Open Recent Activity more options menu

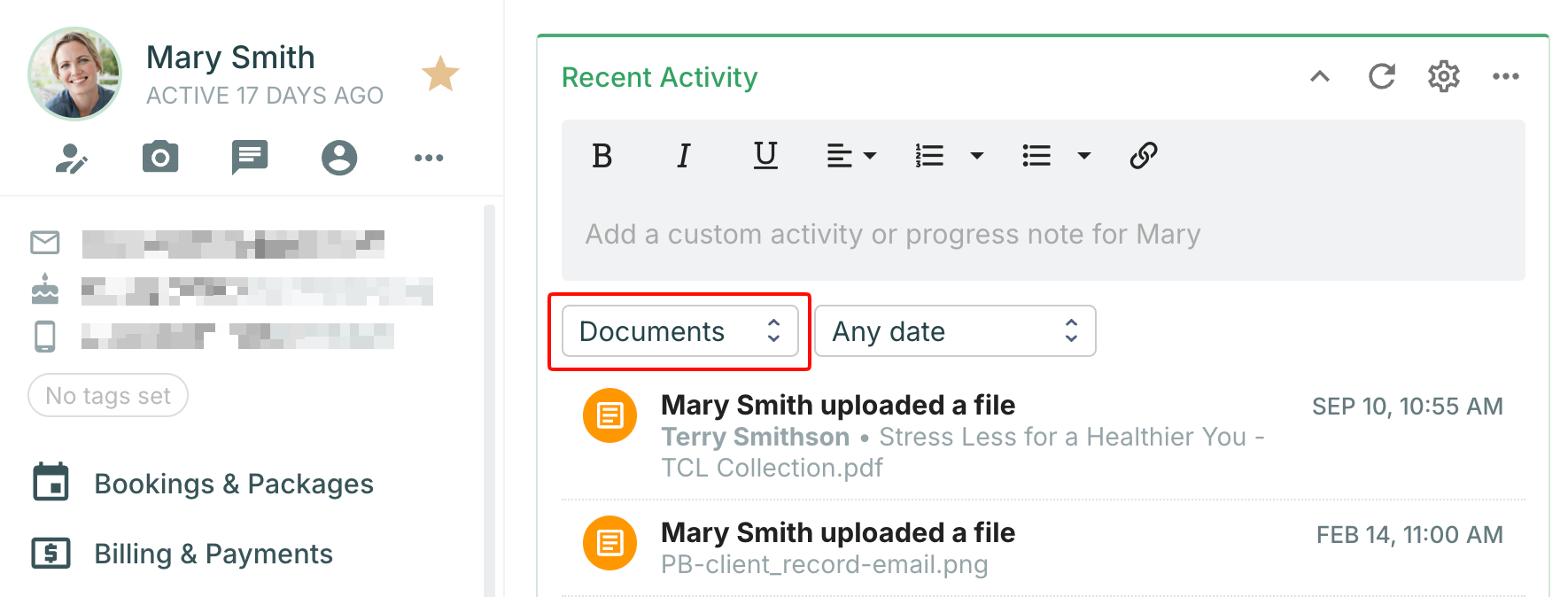click(x=1505, y=77)
